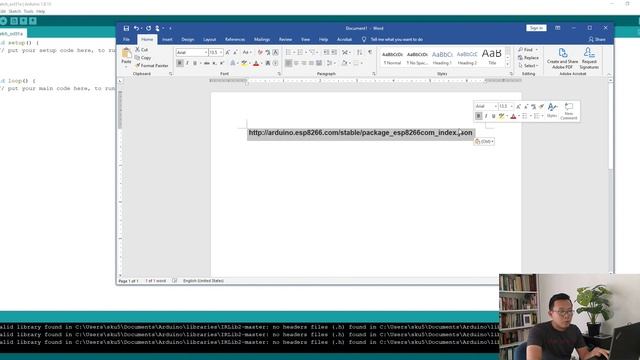
Task: Click the Paste clipboard icon
Action: coord(127,53)
